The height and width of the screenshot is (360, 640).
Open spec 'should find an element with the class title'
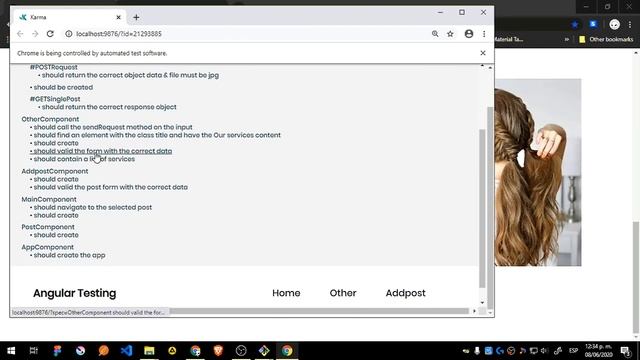pyautogui.click(x=157, y=135)
